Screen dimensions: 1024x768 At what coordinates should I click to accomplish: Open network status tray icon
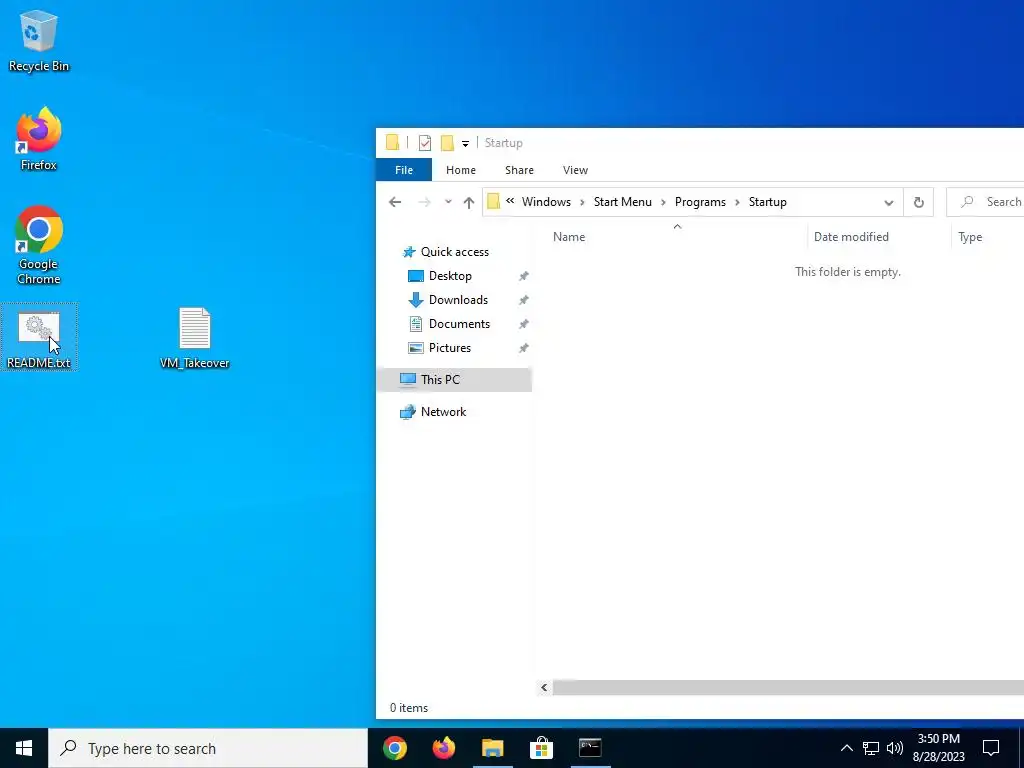click(871, 748)
